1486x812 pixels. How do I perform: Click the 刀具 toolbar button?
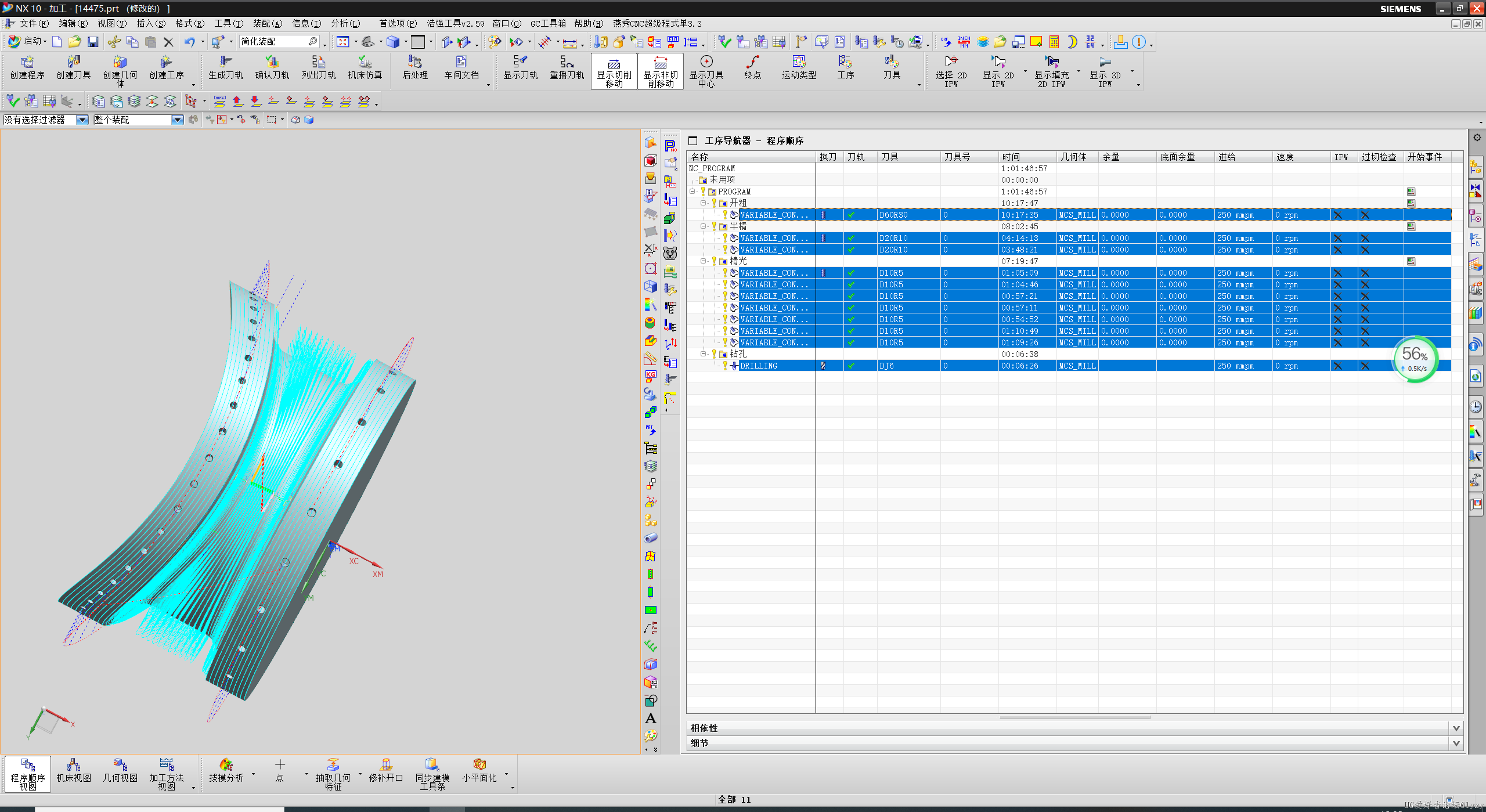pos(892,68)
